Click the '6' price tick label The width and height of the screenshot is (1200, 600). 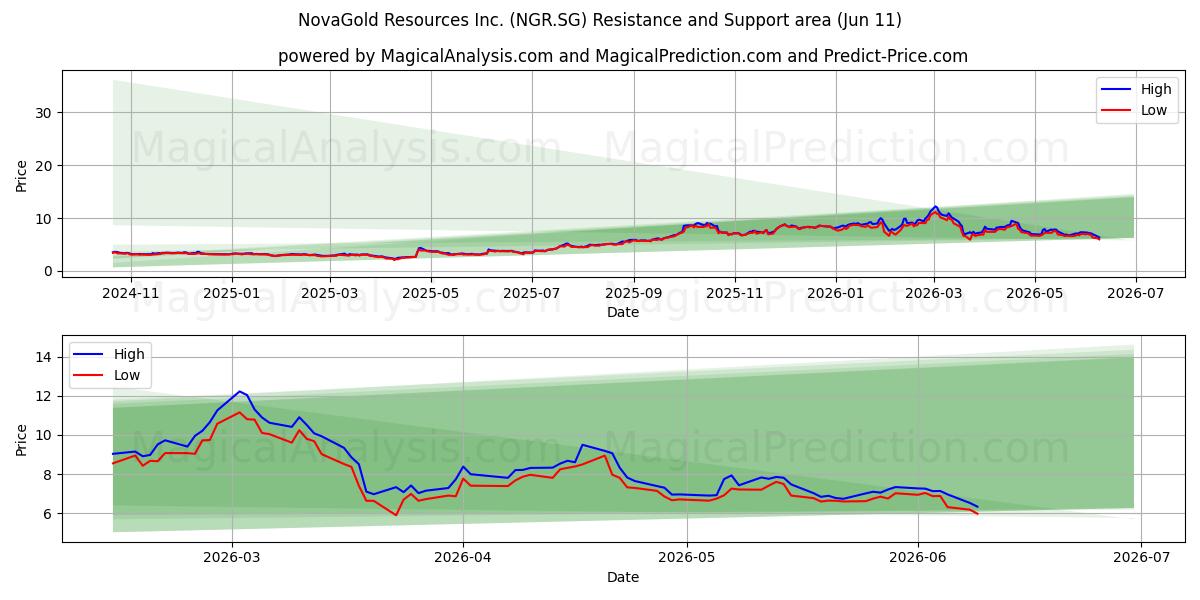coord(48,513)
